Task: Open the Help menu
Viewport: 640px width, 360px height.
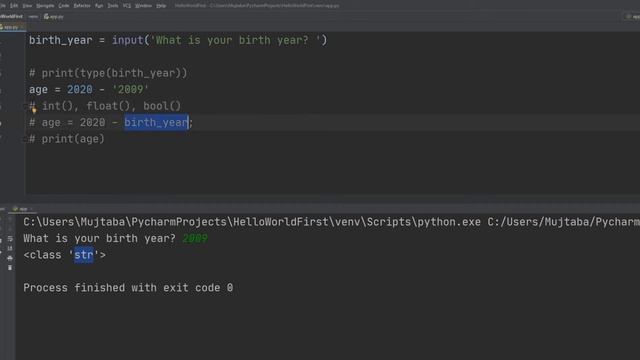Action: coord(161,6)
